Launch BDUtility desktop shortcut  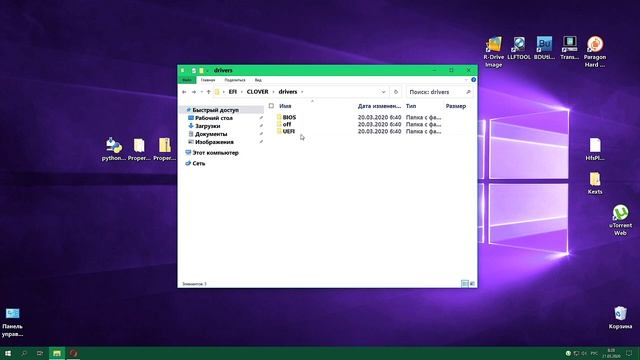pos(544,48)
